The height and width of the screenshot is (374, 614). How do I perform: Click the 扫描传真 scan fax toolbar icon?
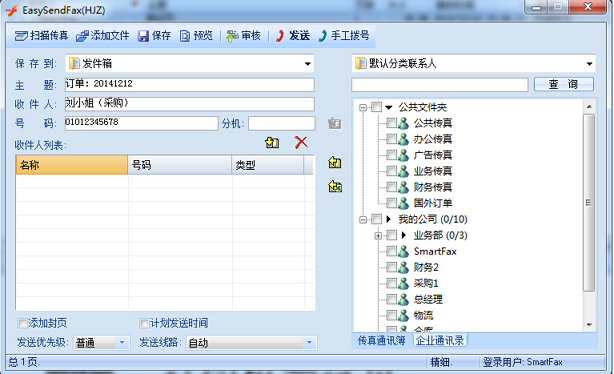21,36
